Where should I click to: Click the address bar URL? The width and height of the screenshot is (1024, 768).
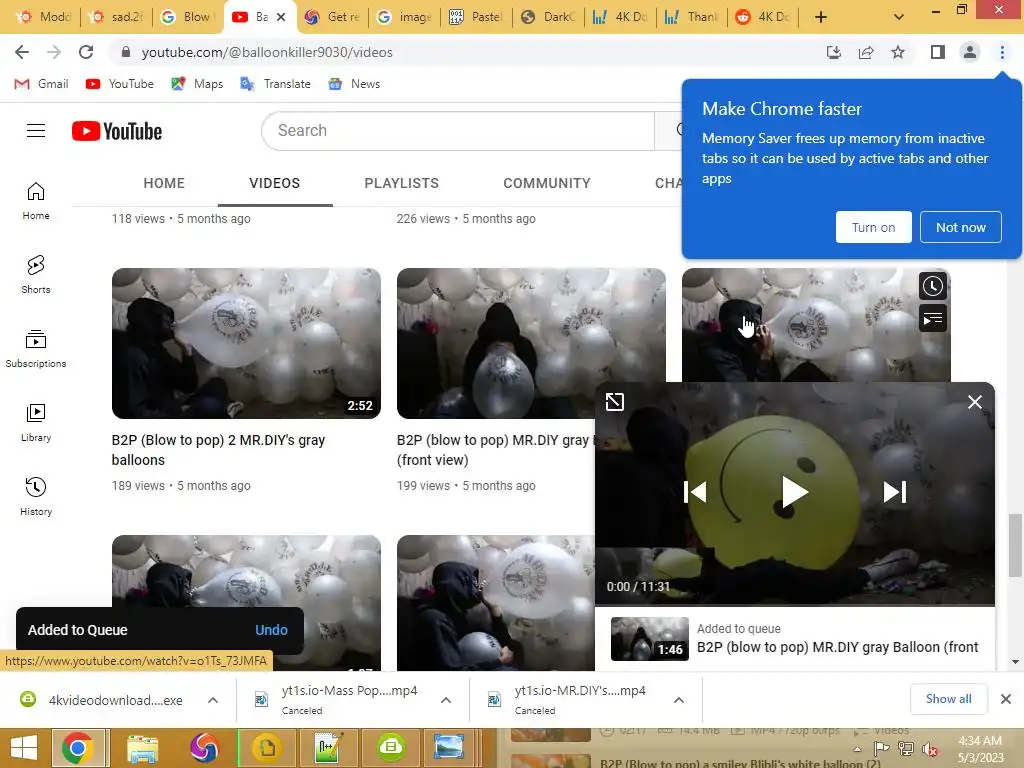(267, 52)
